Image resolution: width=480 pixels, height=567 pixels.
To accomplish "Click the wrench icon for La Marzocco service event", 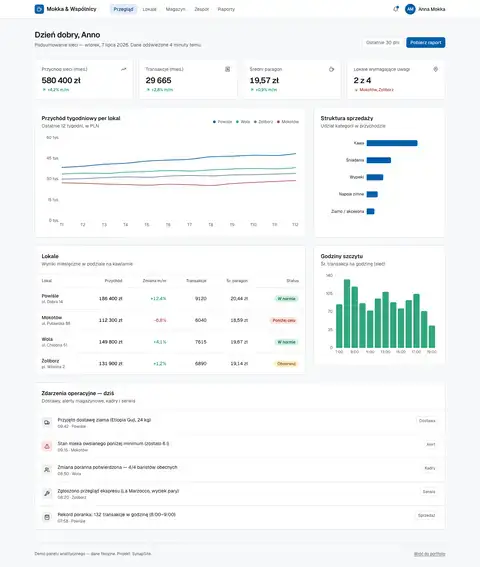I will pos(47,493).
